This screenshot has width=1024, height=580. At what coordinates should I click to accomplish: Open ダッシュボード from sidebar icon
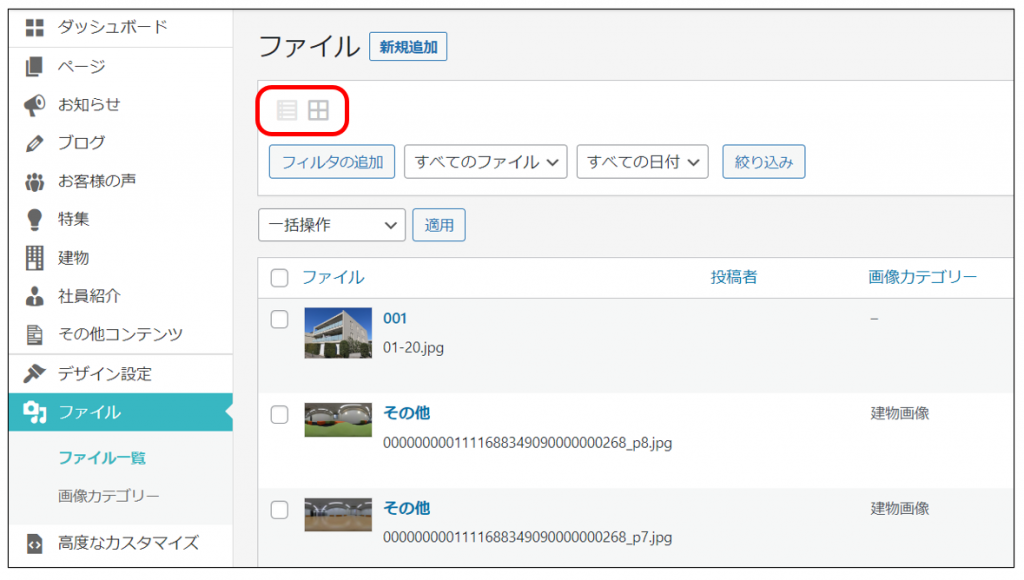(x=35, y=28)
